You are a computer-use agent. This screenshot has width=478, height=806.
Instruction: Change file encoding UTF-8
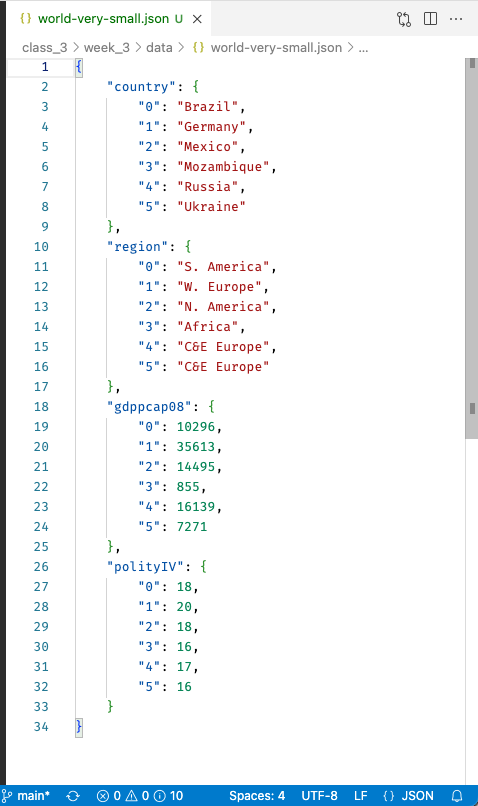(319, 796)
